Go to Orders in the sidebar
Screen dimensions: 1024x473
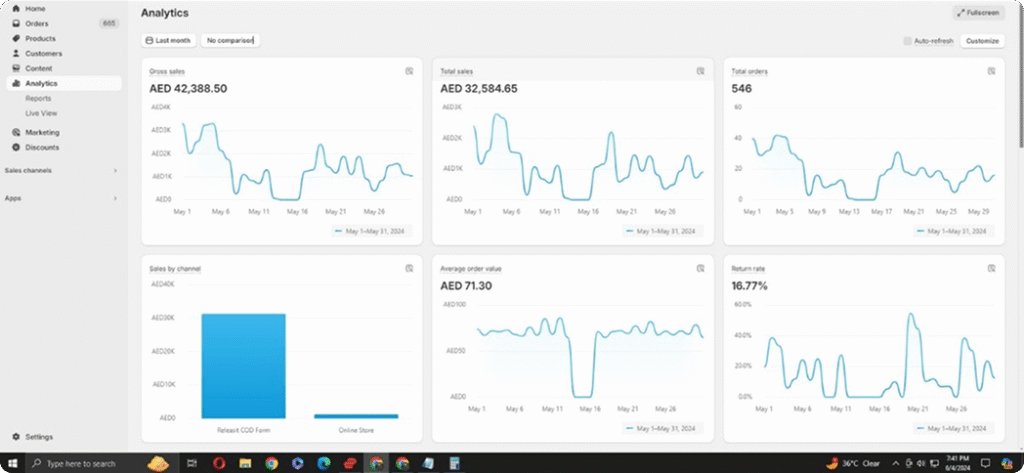tap(37, 23)
